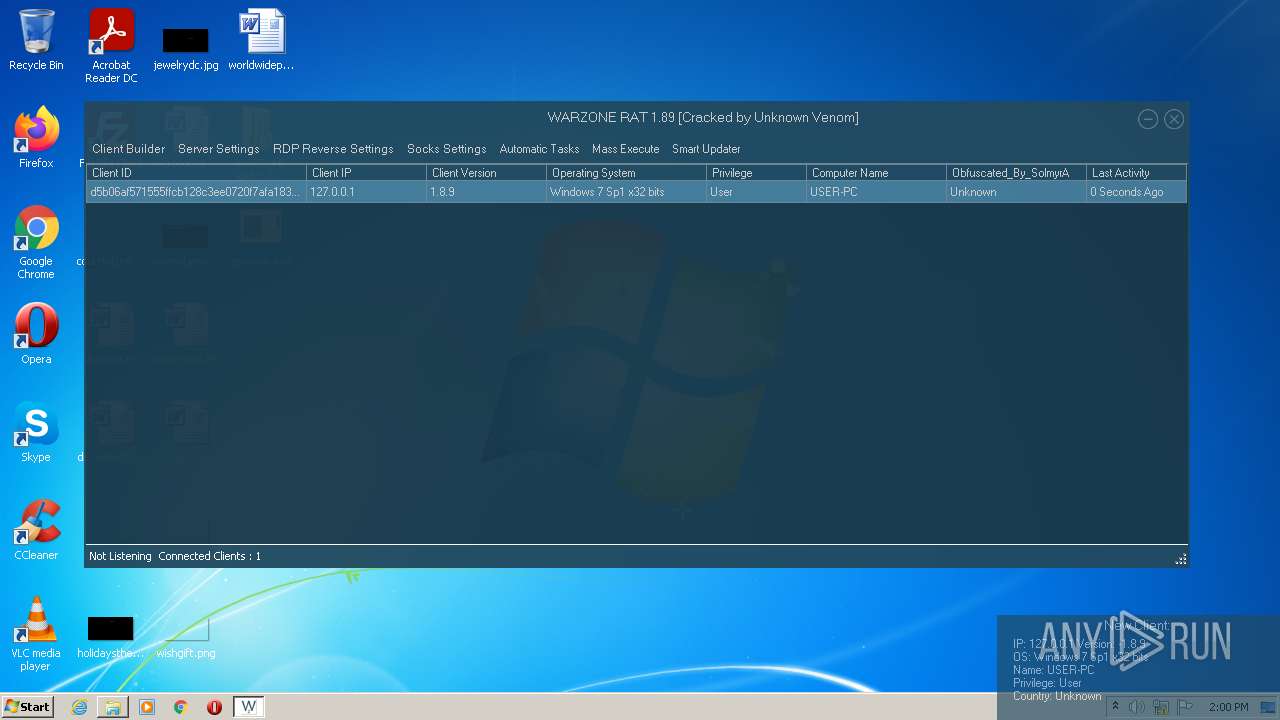Click the window resize grip corner

[1180, 559]
